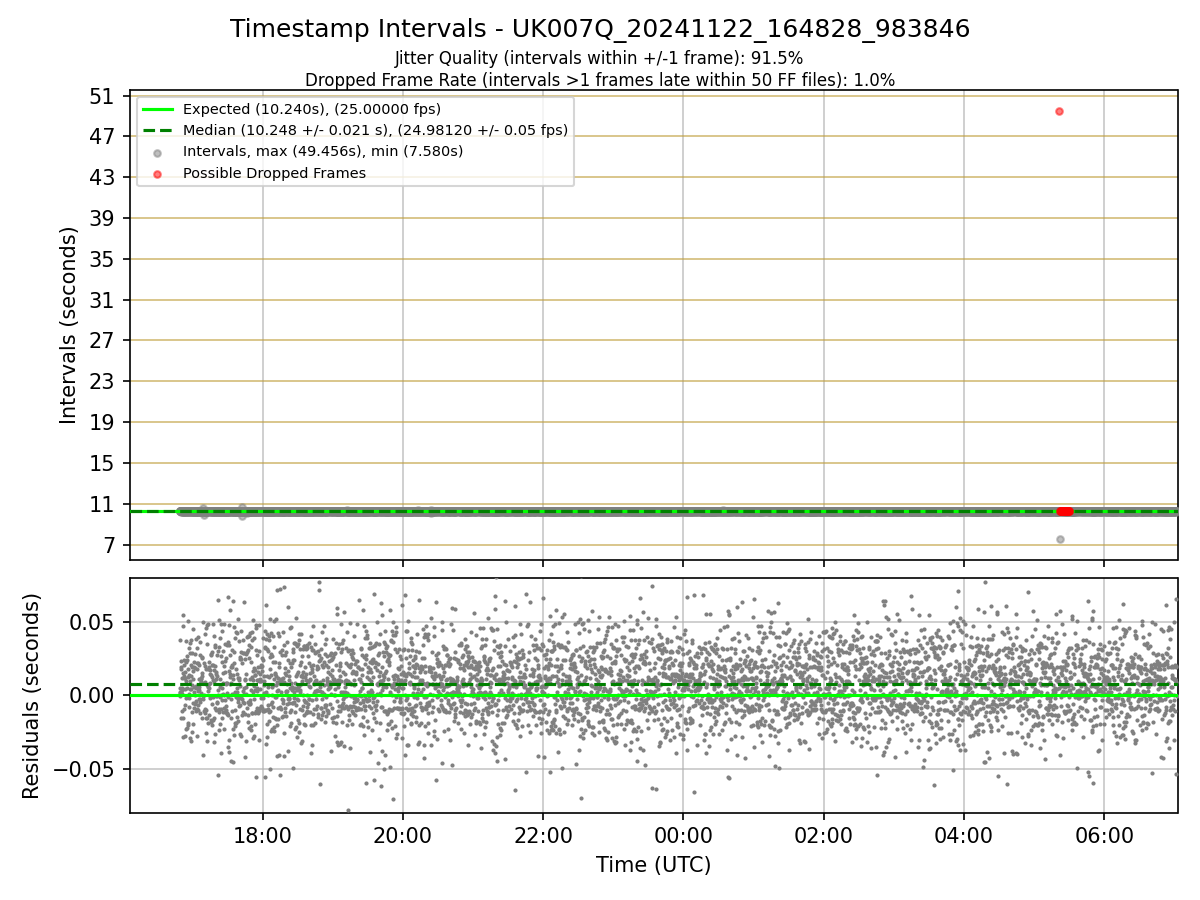
Task: Click the red dropped-frame point near 49 seconds
Action: point(1059,111)
